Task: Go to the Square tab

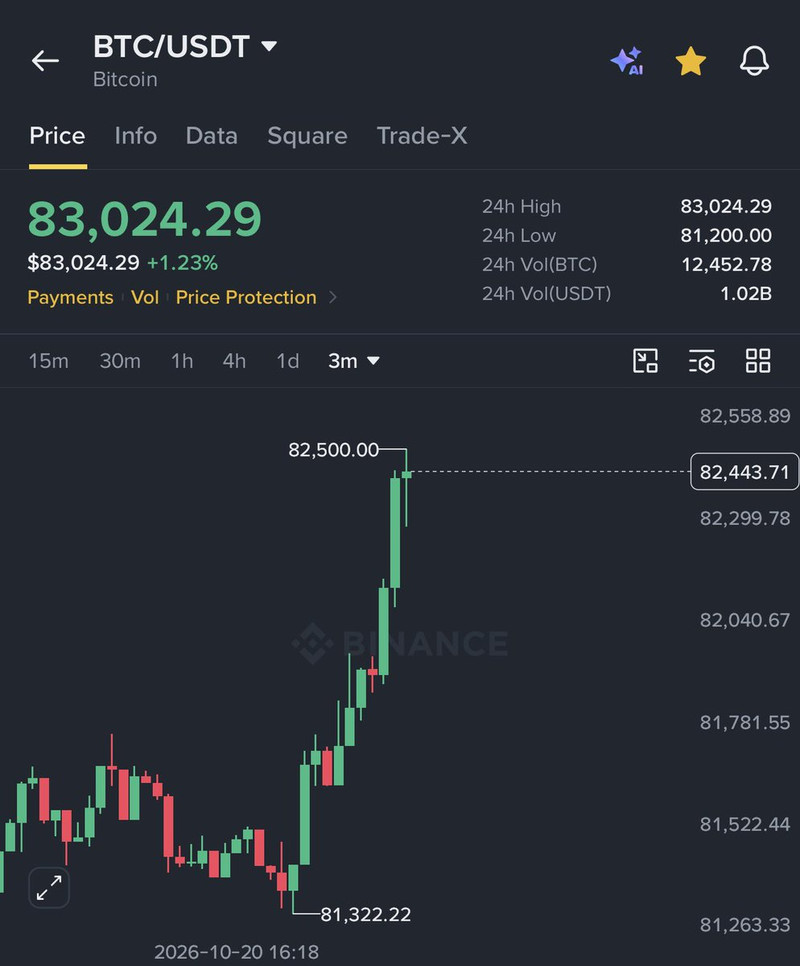Action: click(307, 136)
